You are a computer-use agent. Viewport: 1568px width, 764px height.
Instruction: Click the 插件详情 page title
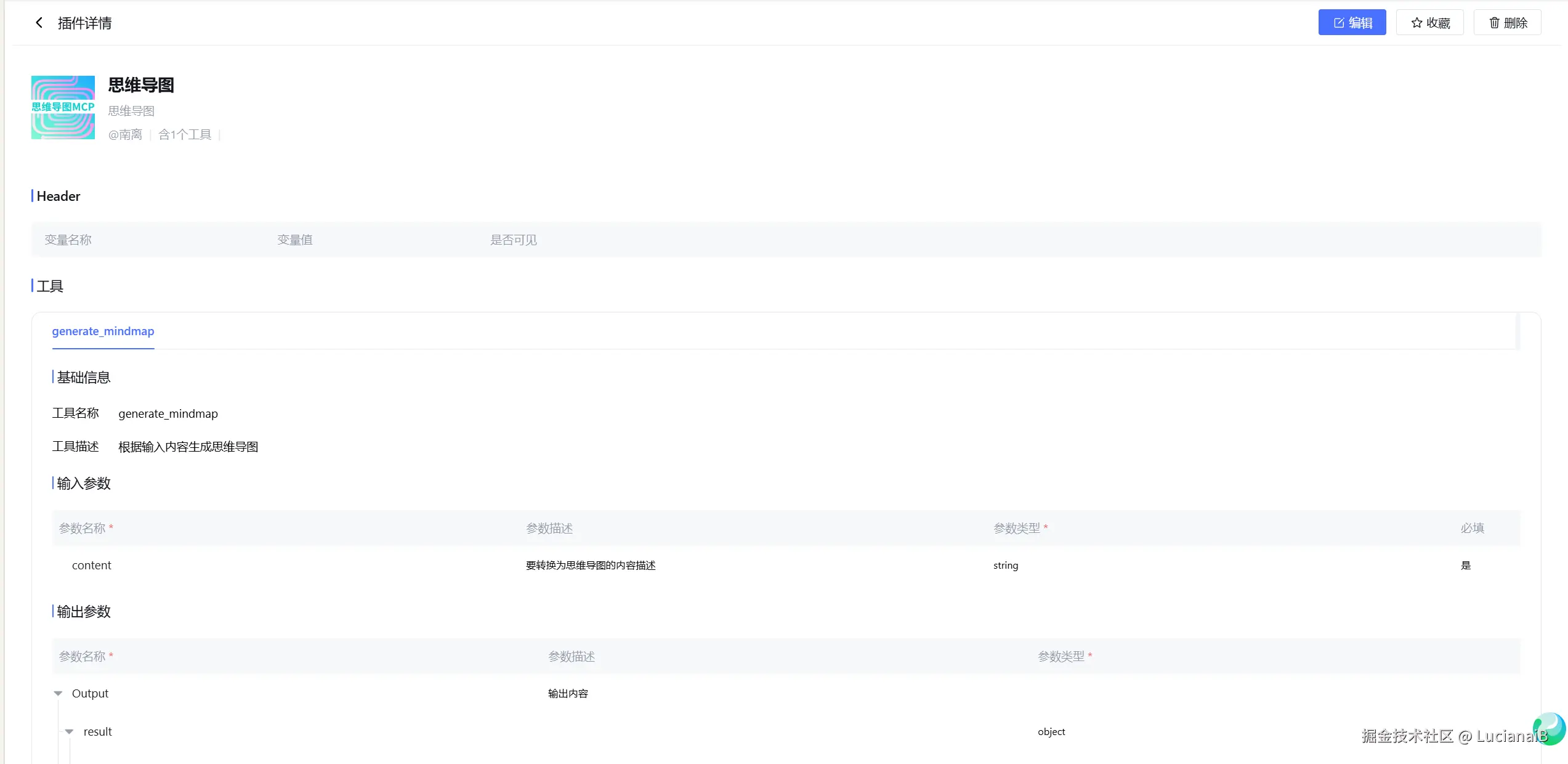pos(84,23)
